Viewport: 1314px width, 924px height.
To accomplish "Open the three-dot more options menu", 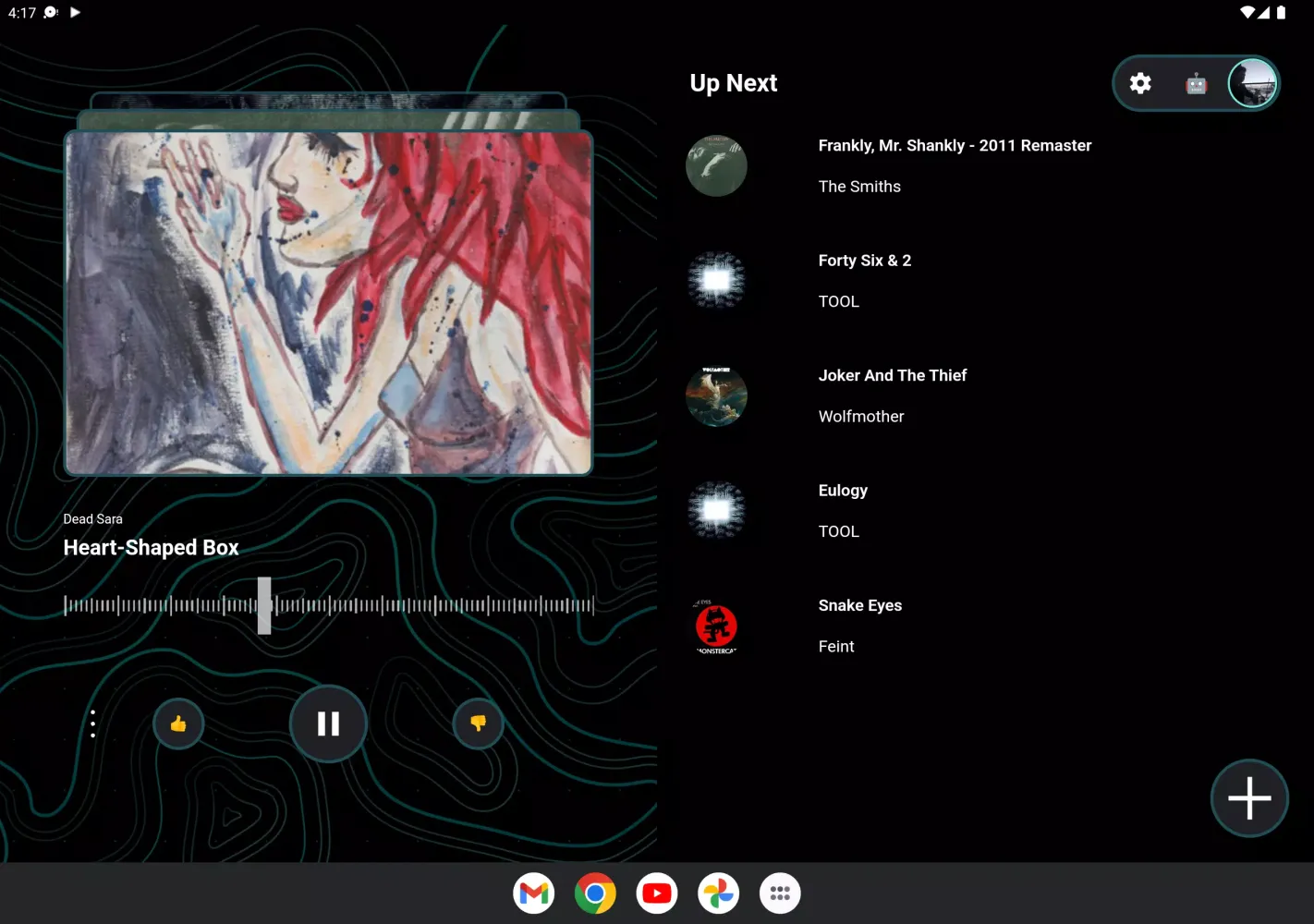I will [x=93, y=723].
